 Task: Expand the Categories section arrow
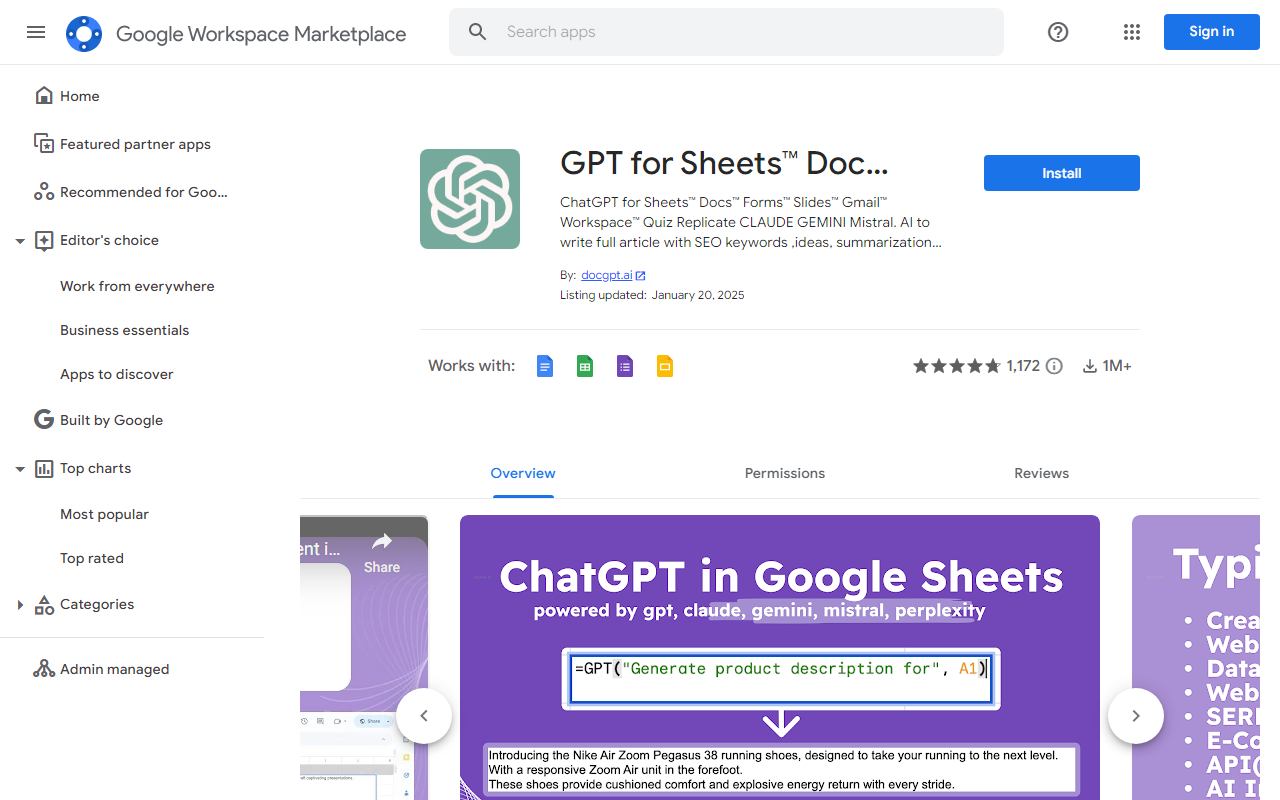coord(20,605)
